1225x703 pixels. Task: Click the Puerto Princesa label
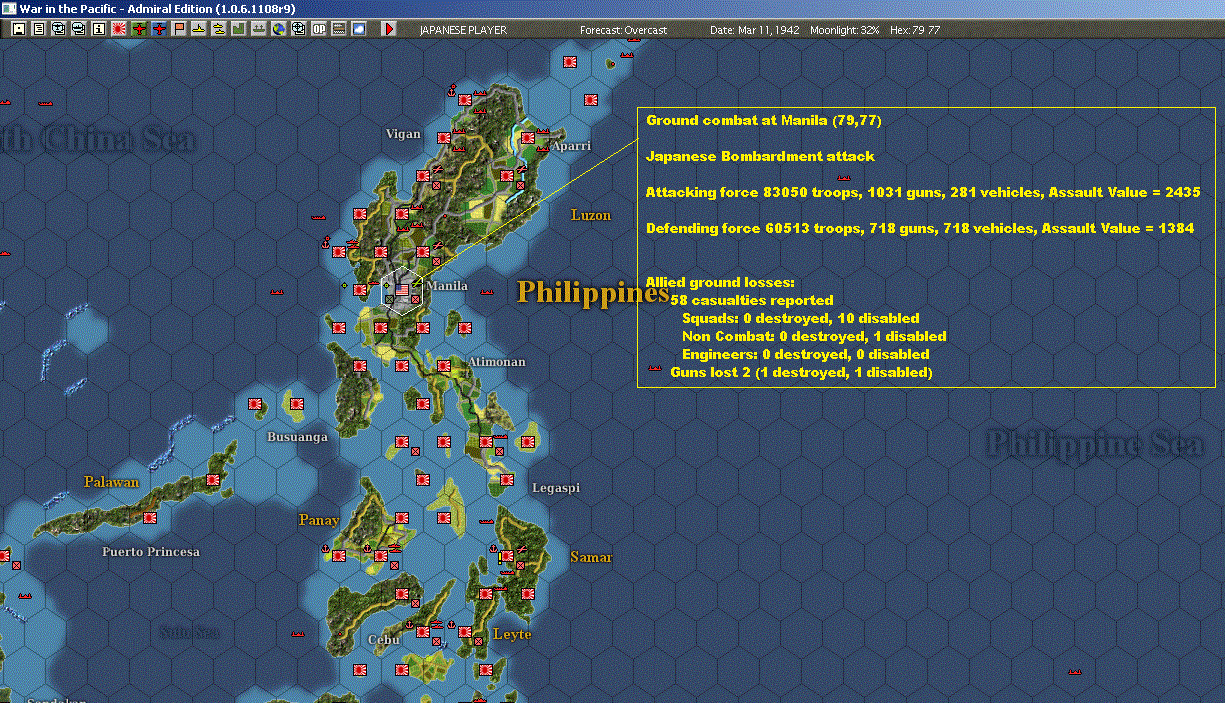151,552
